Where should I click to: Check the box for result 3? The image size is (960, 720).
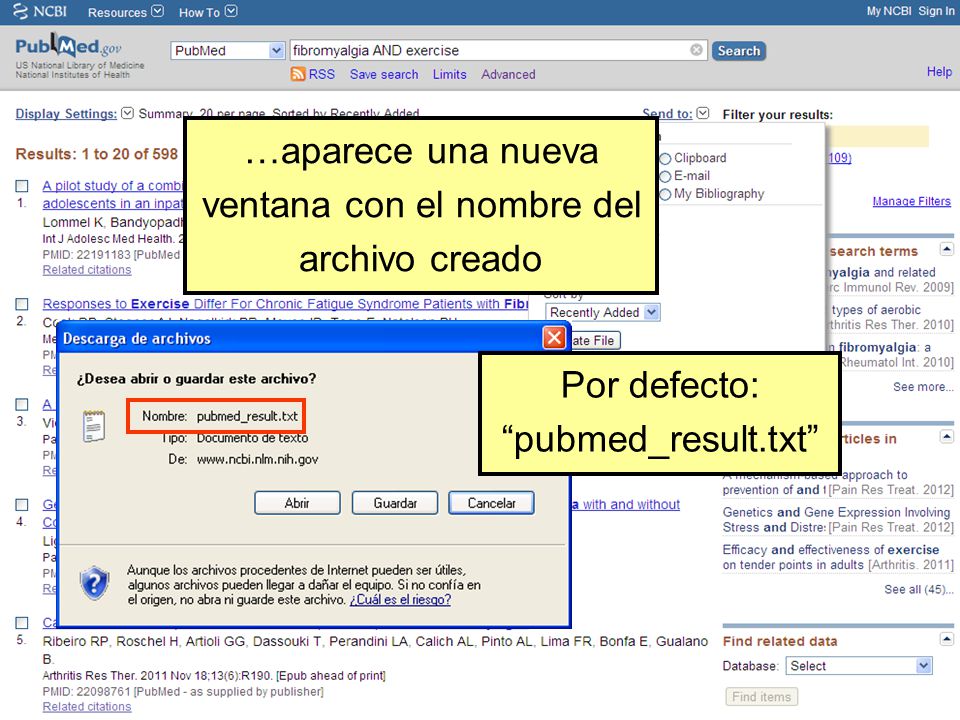(x=22, y=404)
